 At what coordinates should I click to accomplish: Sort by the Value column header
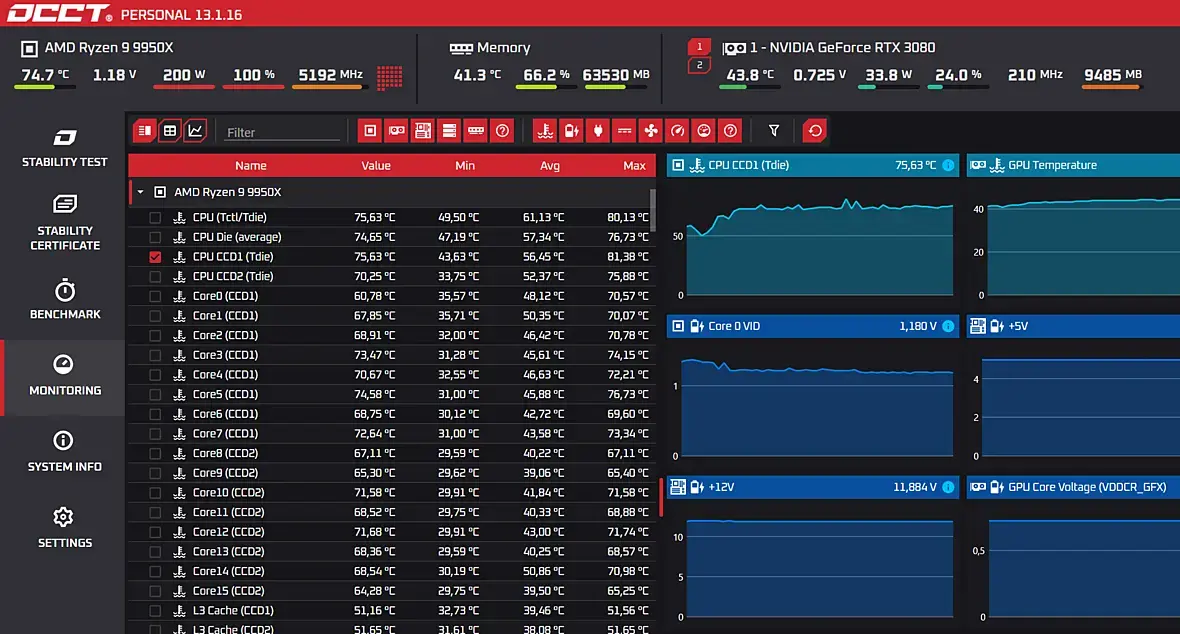pos(376,166)
